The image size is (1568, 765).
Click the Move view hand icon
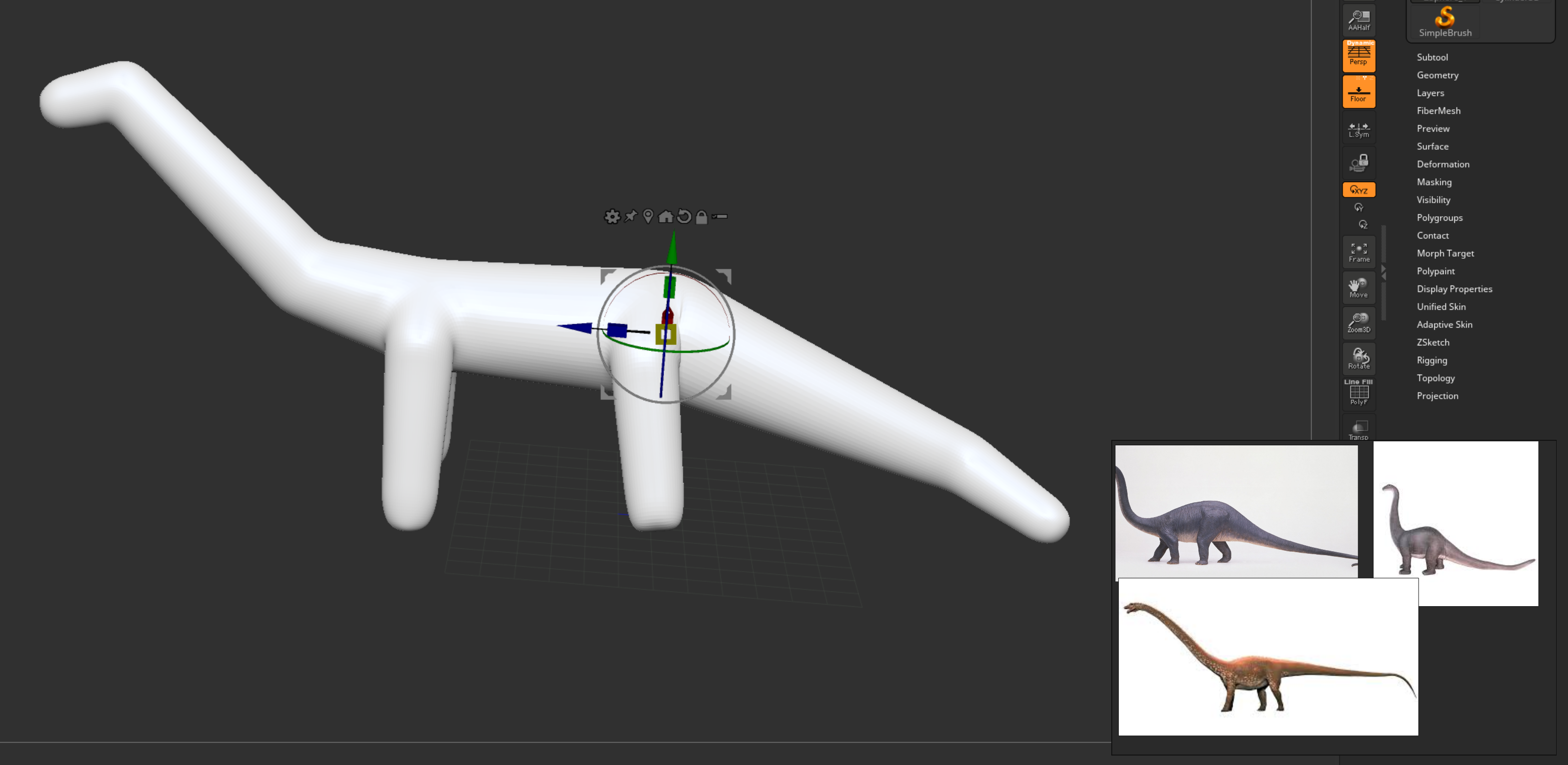point(1359,287)
